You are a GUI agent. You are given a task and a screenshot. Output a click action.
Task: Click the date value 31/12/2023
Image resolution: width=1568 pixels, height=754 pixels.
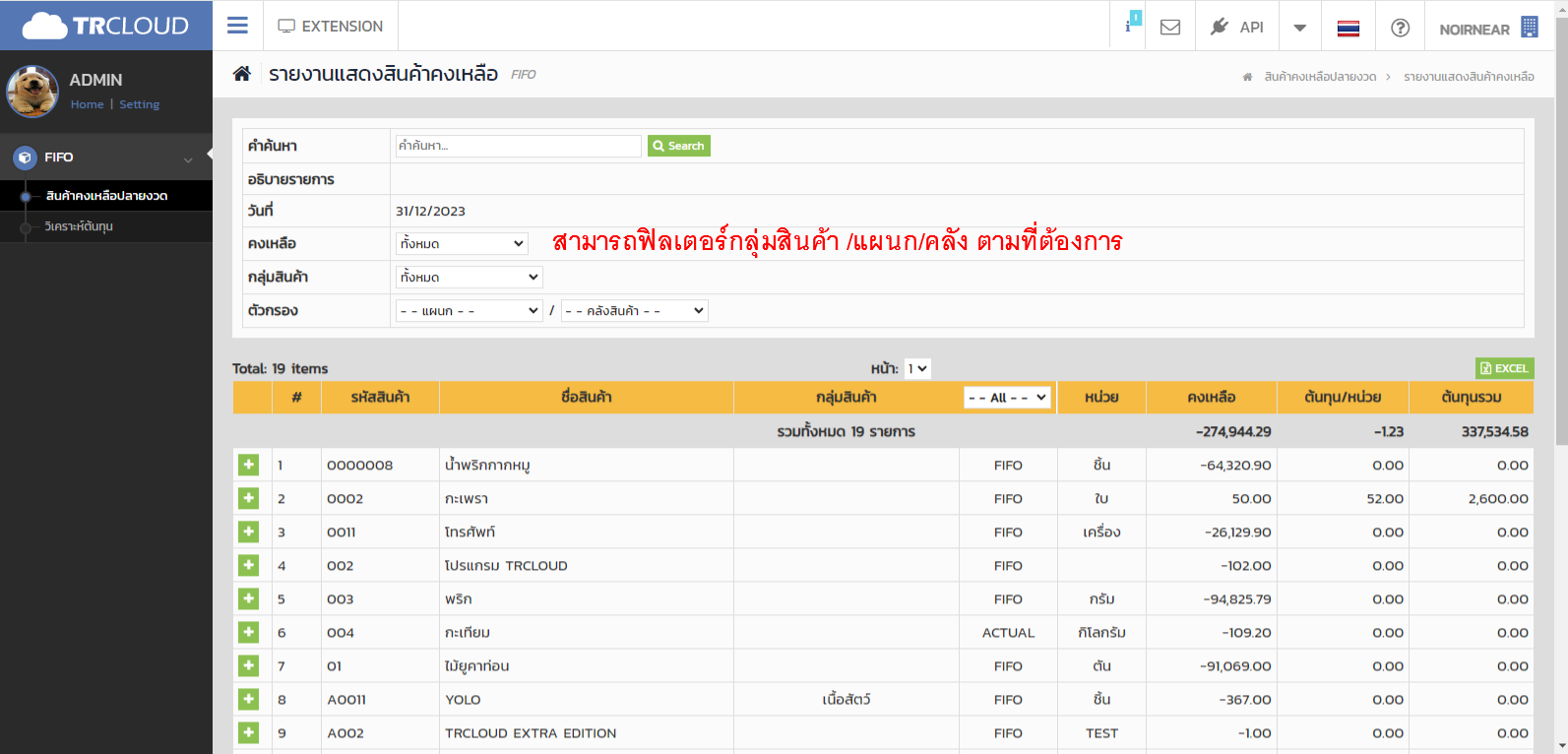[430, 211]
